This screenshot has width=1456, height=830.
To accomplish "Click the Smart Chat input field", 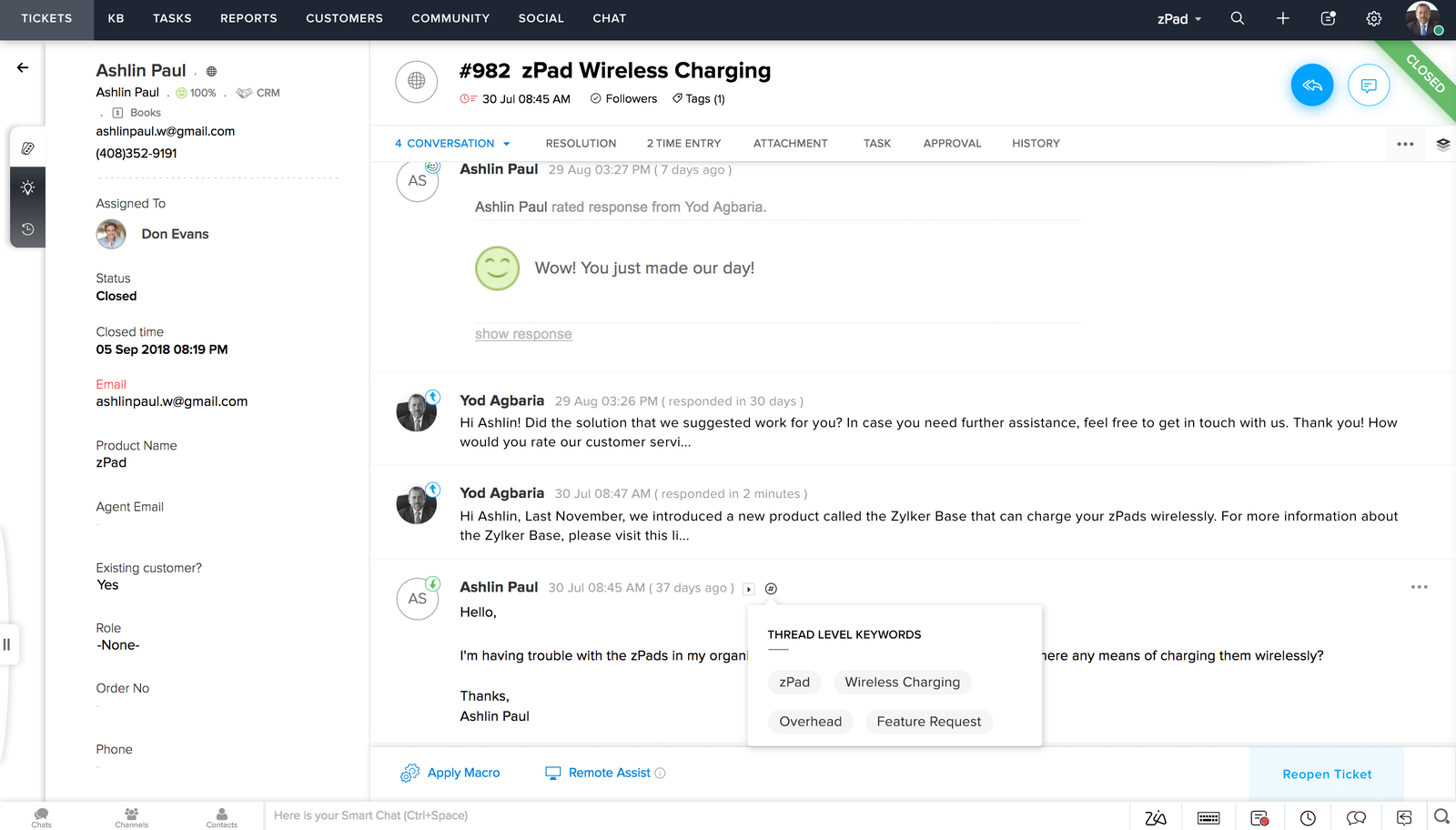I will (x=637, y=815).
